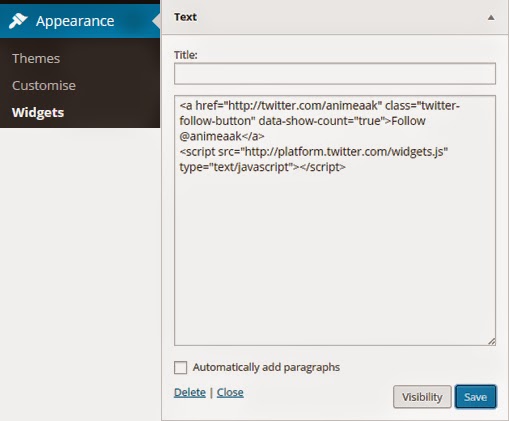Enable Automatically add paragraphs checkbox
509x421 pixels.
coord(180,368)
